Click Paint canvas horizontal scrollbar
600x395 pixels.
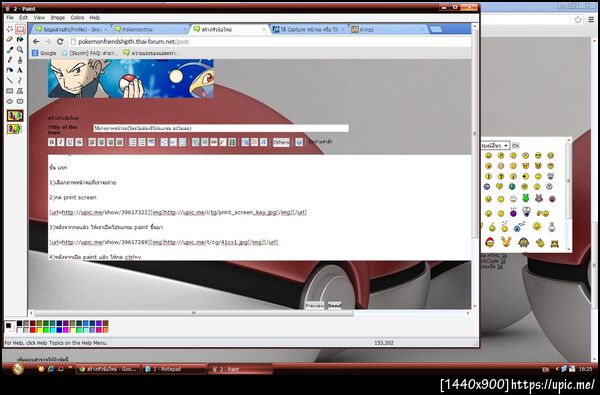(x=249, y=313)
